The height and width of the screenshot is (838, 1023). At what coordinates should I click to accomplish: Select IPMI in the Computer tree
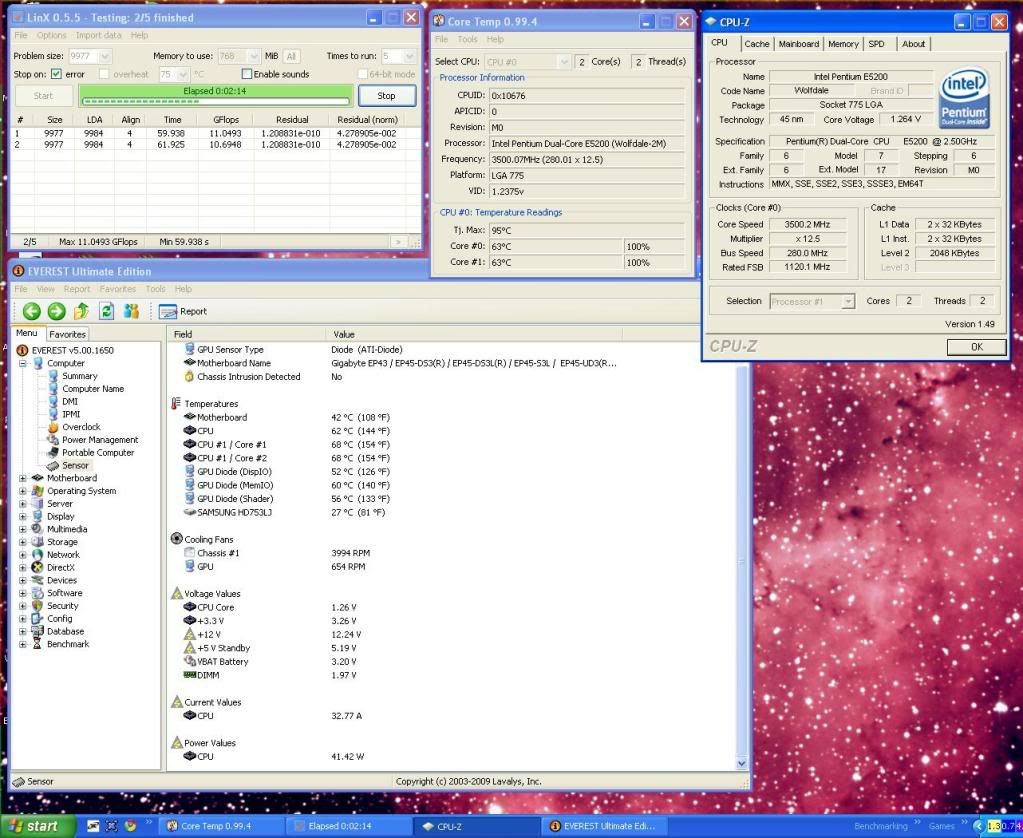(71, 414)
